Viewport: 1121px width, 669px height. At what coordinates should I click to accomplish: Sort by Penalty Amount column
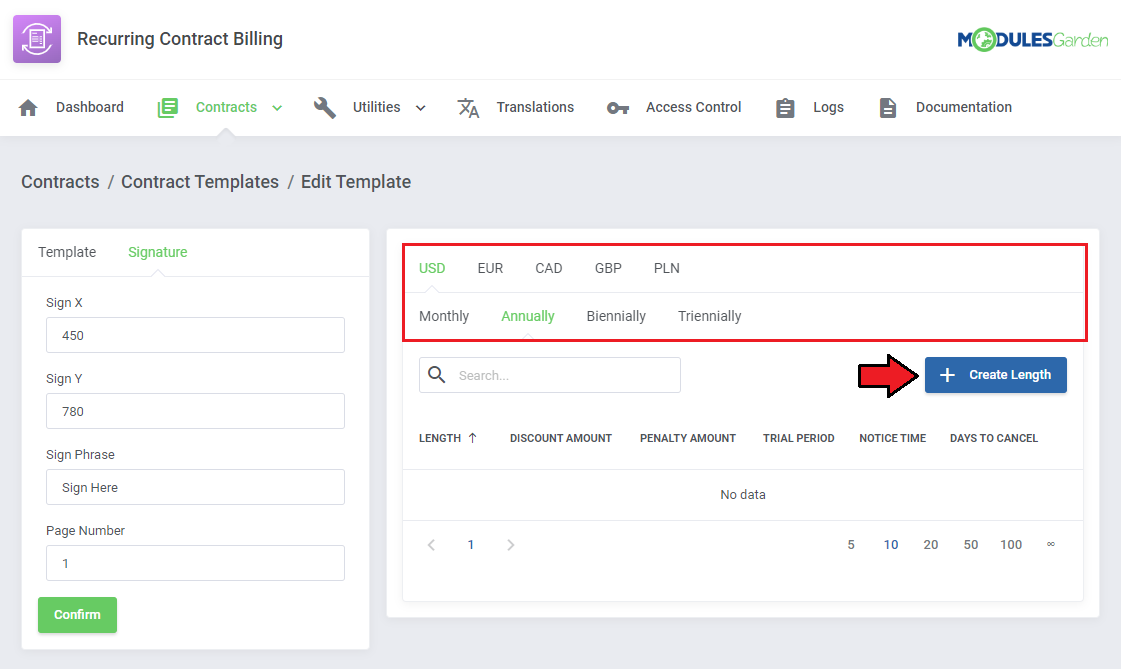688,438
